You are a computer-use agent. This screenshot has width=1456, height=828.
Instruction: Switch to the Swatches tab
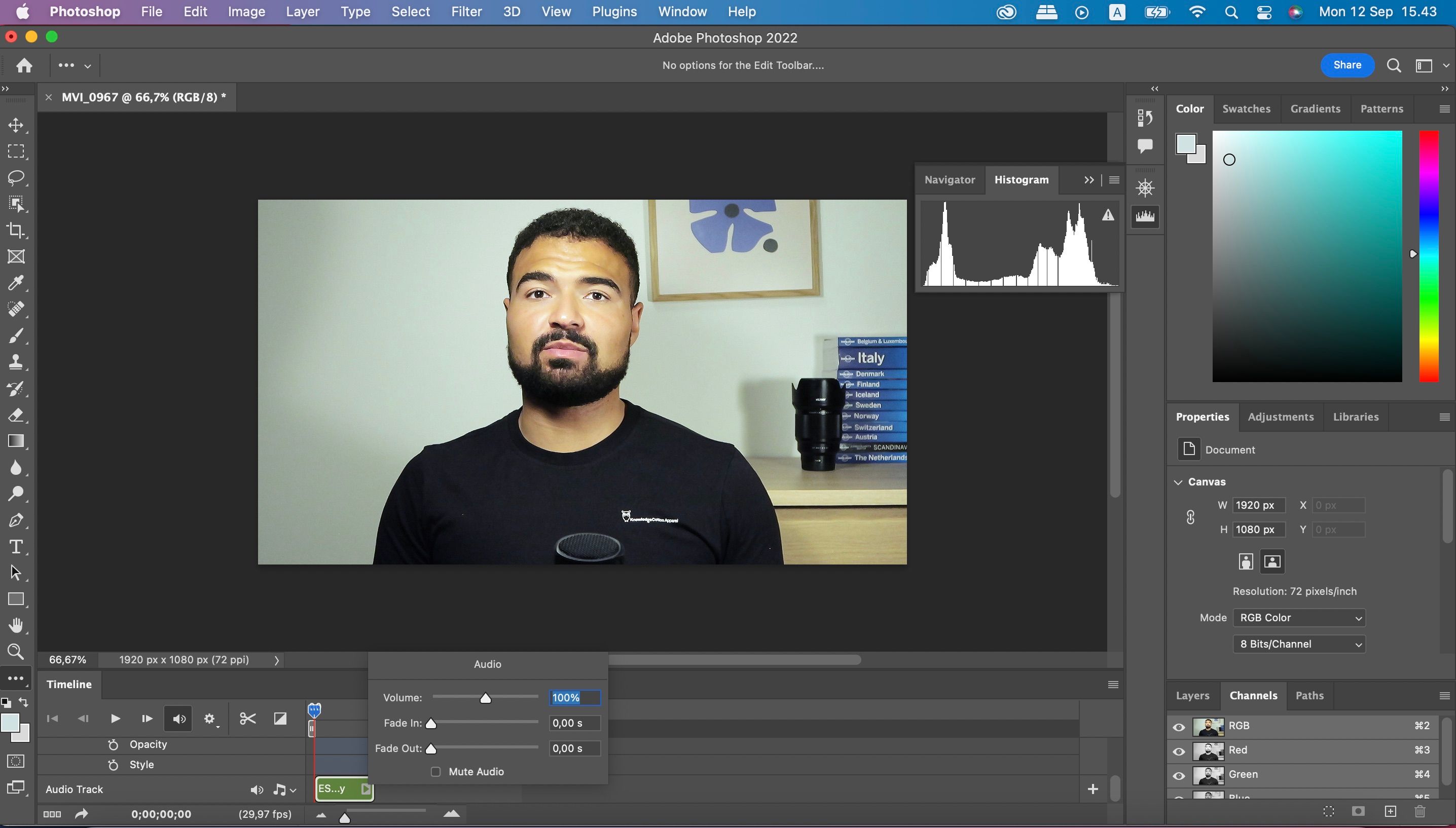coord(1246,108)
